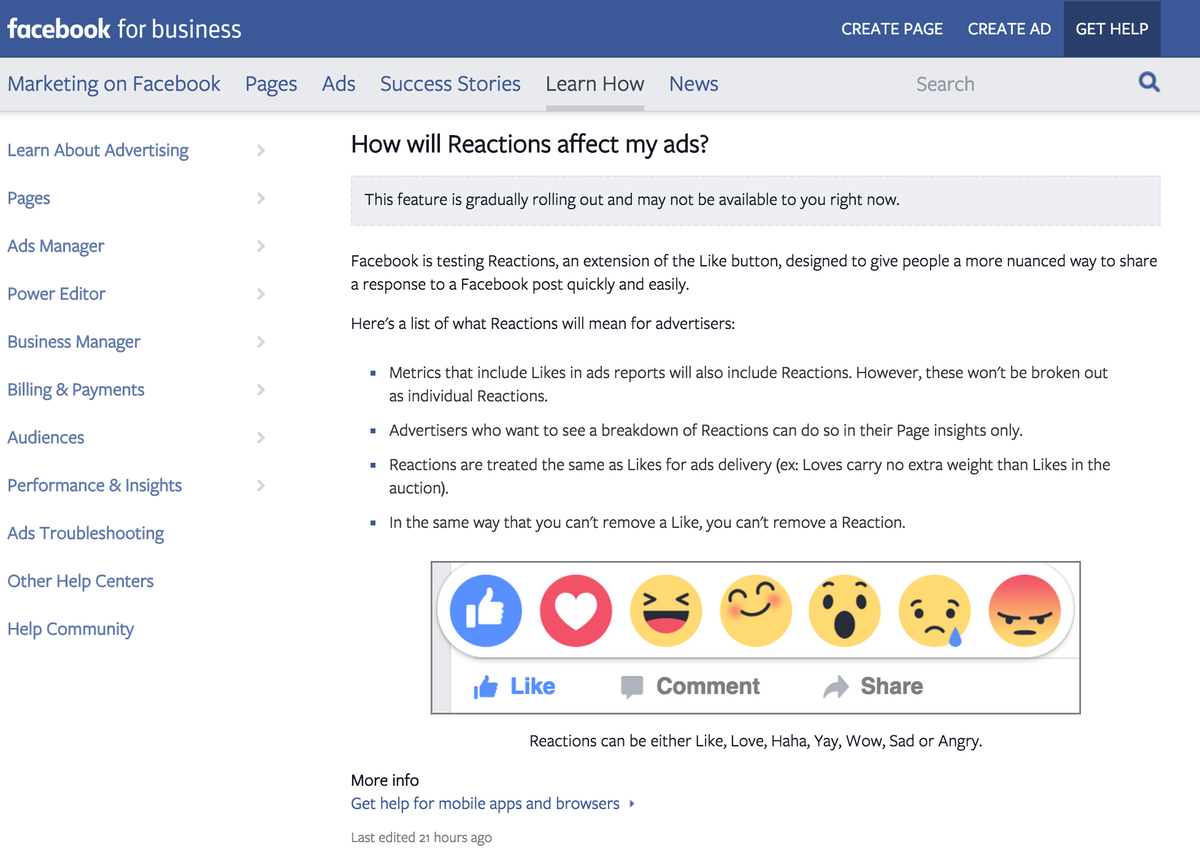Viewport: 1200px width, 863px height.
Task: Choose the Sad crying reaction emoji
Action: point(935,611)
